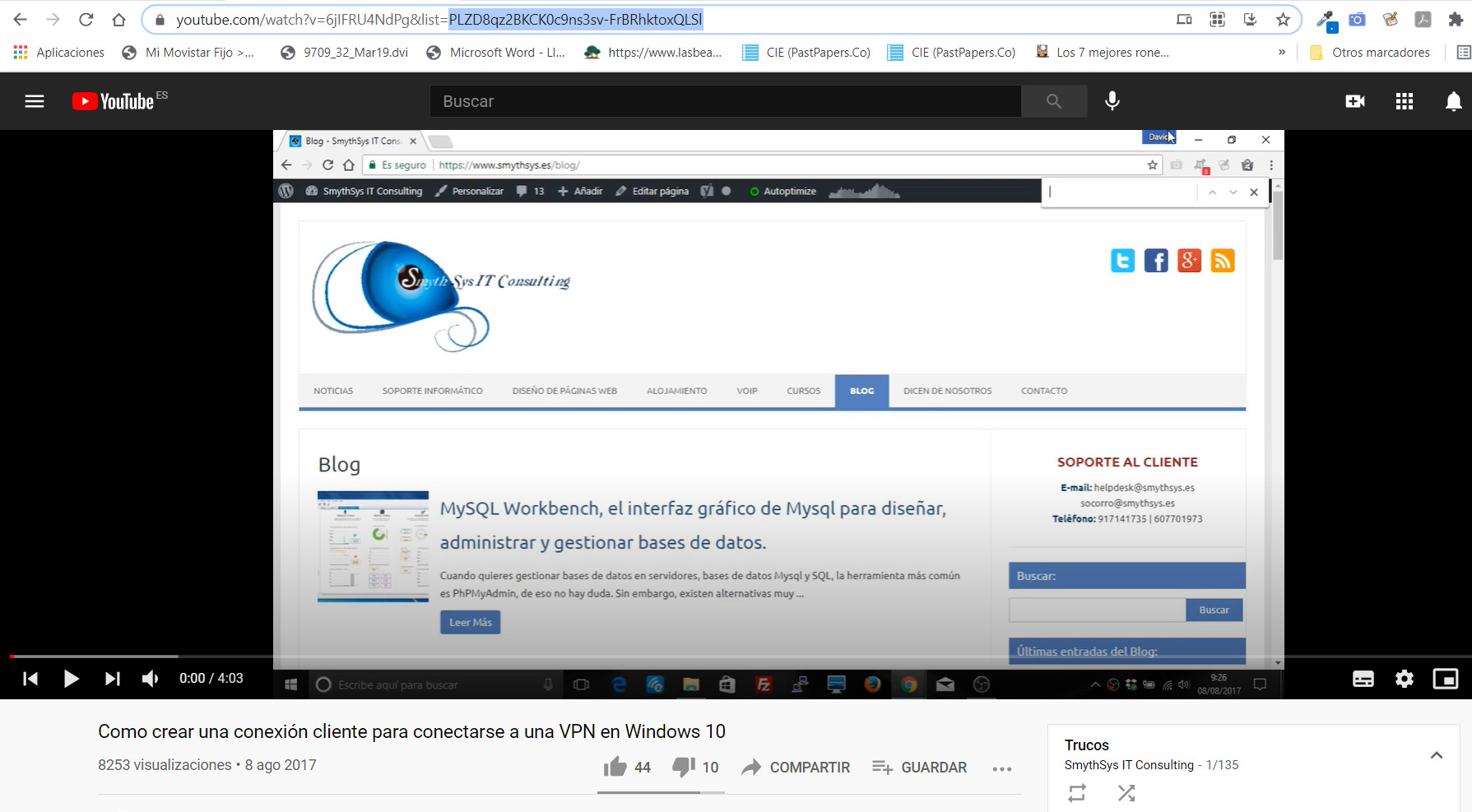Viewport: 1472px width, 812px height.
Task: Go back in the browser
Action: [21, 20]
